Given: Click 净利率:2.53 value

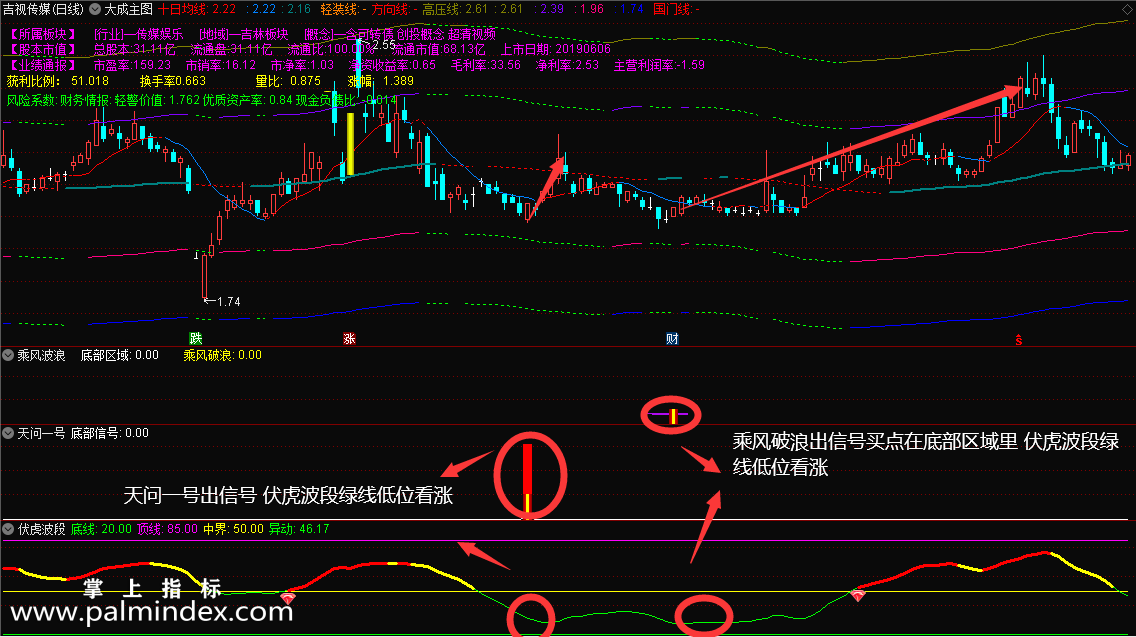Looking at the screenshot, I should click(x=567, y=65).
